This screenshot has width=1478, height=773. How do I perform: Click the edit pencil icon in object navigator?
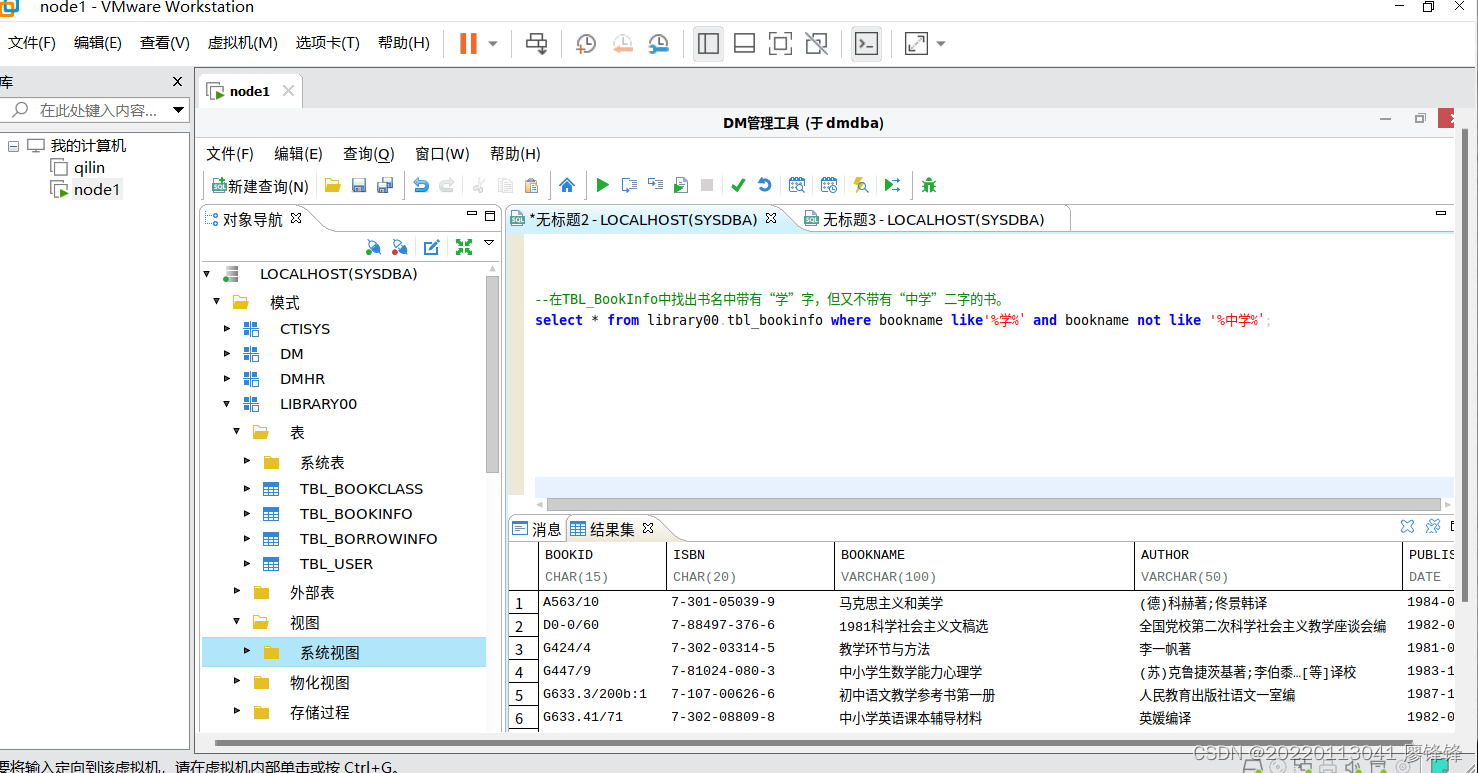pos(431,247)
